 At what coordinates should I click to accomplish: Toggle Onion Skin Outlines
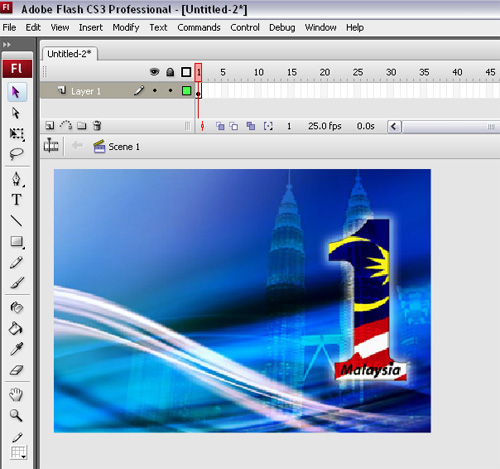pyautogui.click(x=234, y=126)
